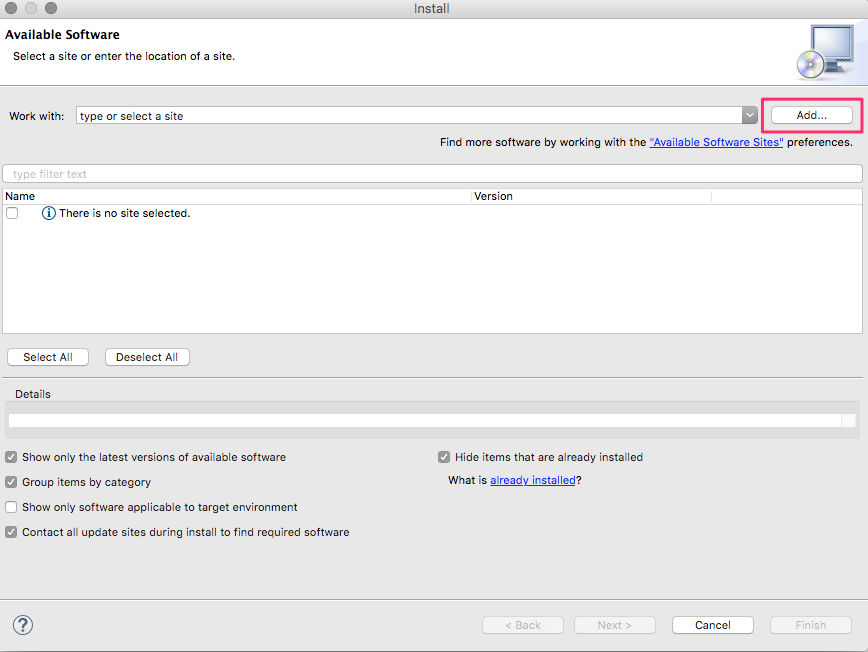Tick the checkbox beside the empty site entry

point(12,212)
